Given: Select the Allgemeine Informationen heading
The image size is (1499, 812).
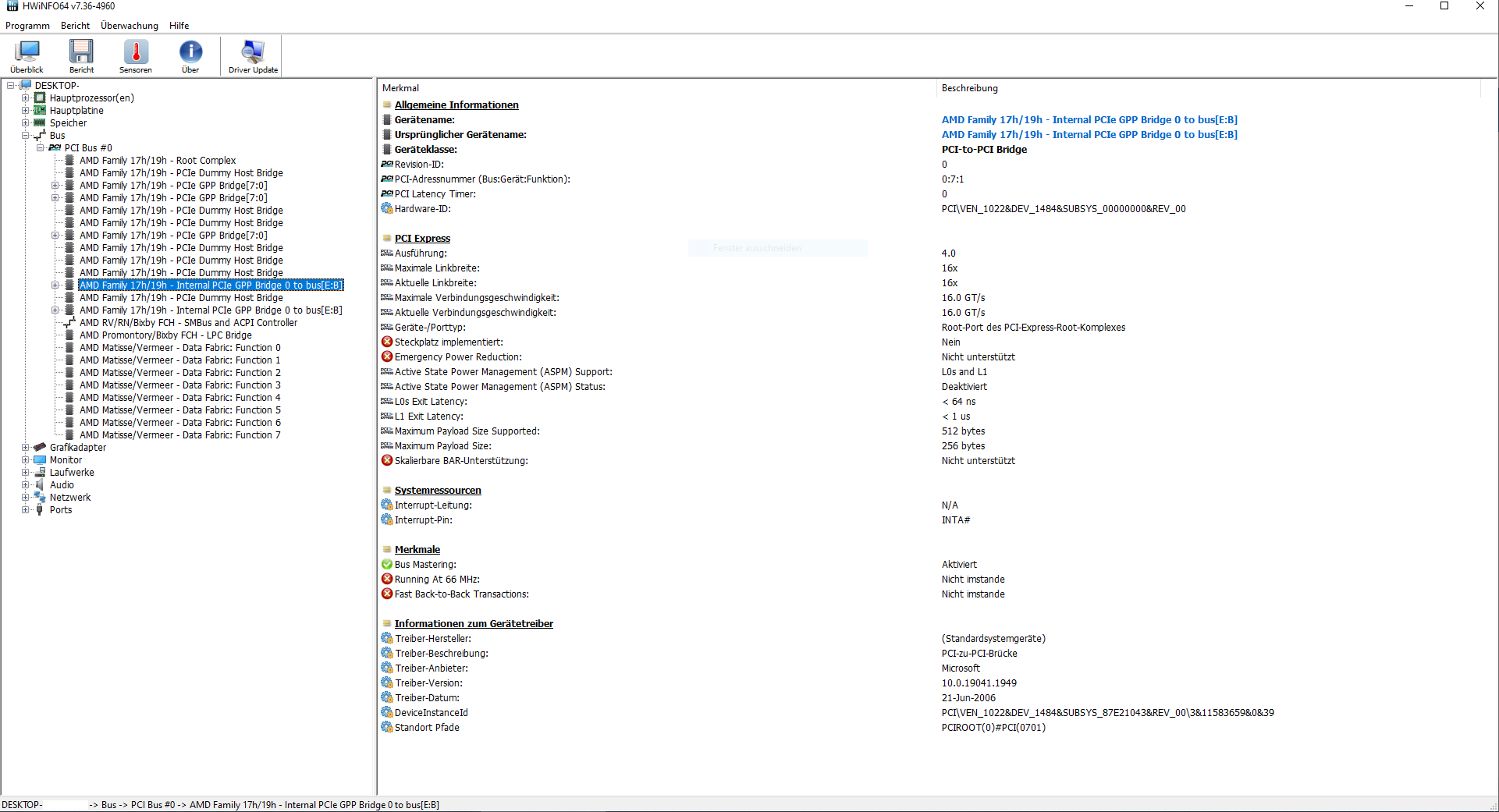Looking at the screenshot, I should (456, 105).
